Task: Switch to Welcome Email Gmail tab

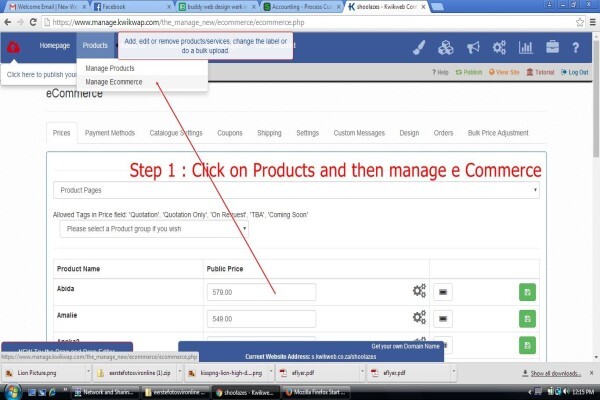Action: tap(47, 7)
